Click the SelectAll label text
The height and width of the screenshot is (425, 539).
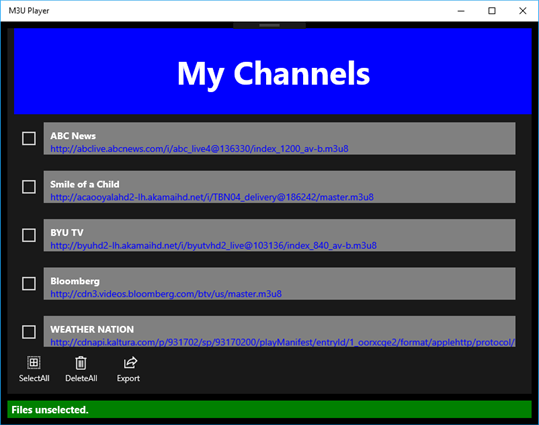[x=34, y=378]
